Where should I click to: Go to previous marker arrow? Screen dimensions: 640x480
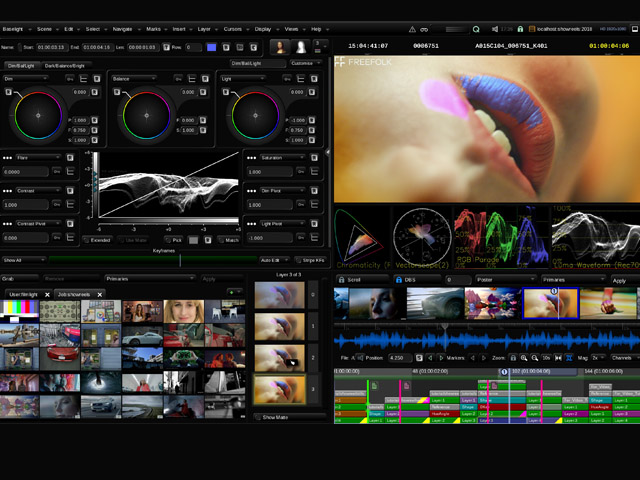pyautogui.click(x=473, y=358)
